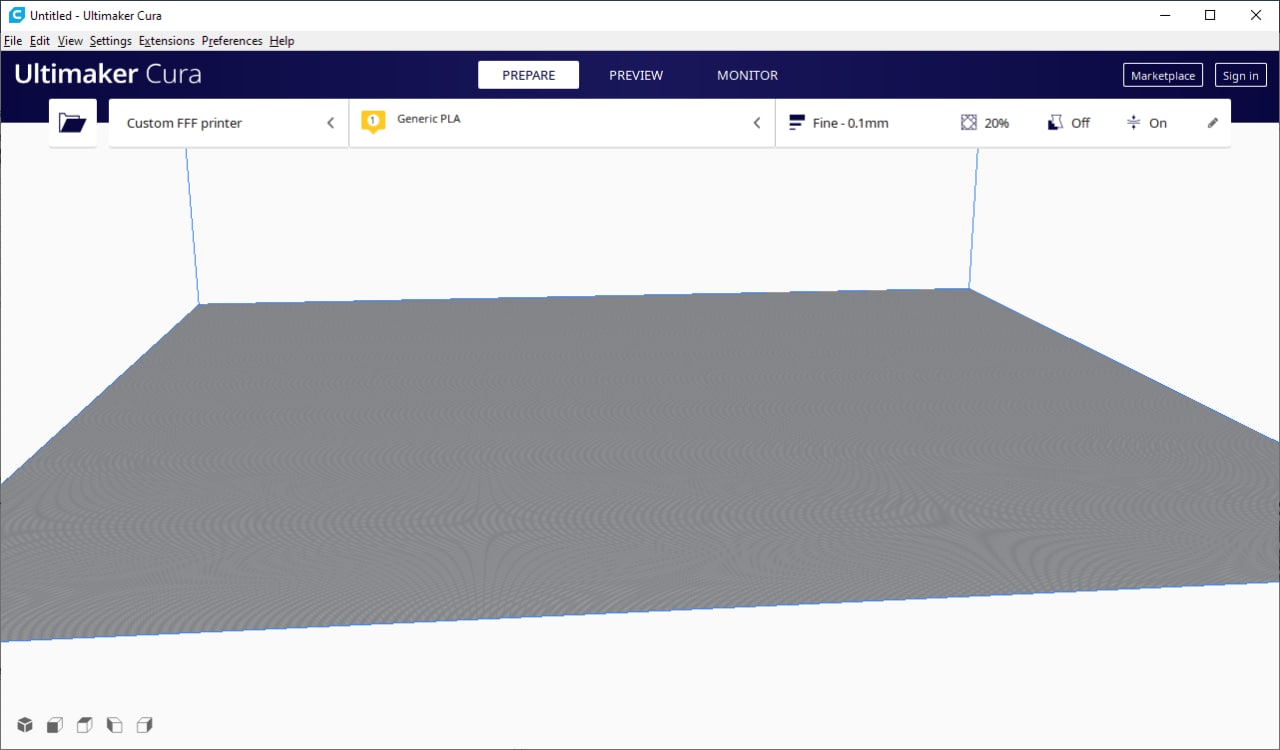Open custom print settings pencil icon
The width and height of the screenshot is (1280, 750).
tap(1213, 123)
